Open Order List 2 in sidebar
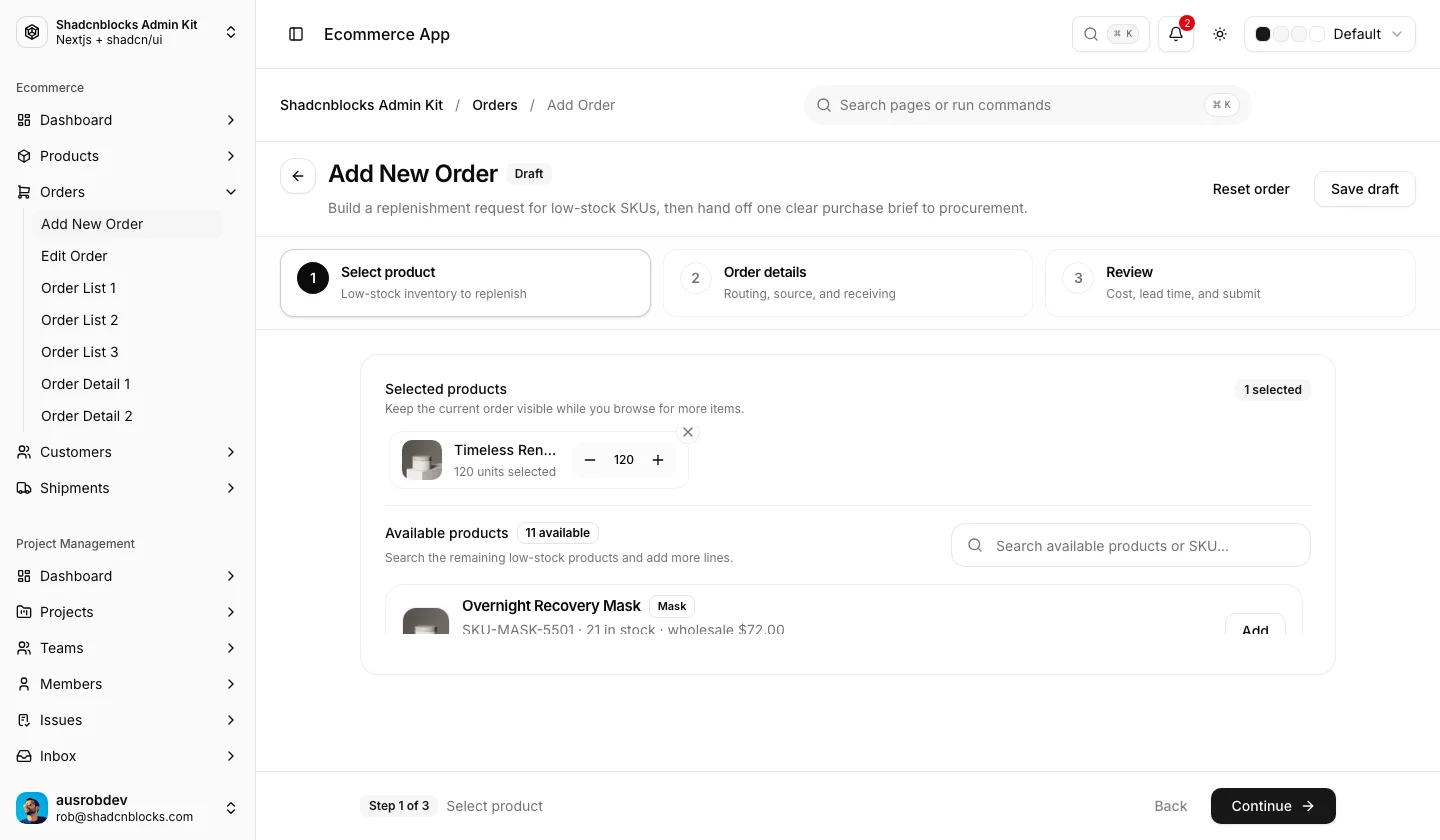 (79, 320)
